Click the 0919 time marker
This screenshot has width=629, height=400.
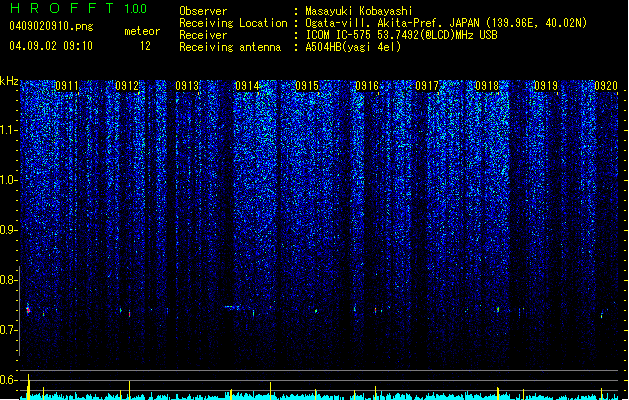pyautogui.click(x=546, y=86)
